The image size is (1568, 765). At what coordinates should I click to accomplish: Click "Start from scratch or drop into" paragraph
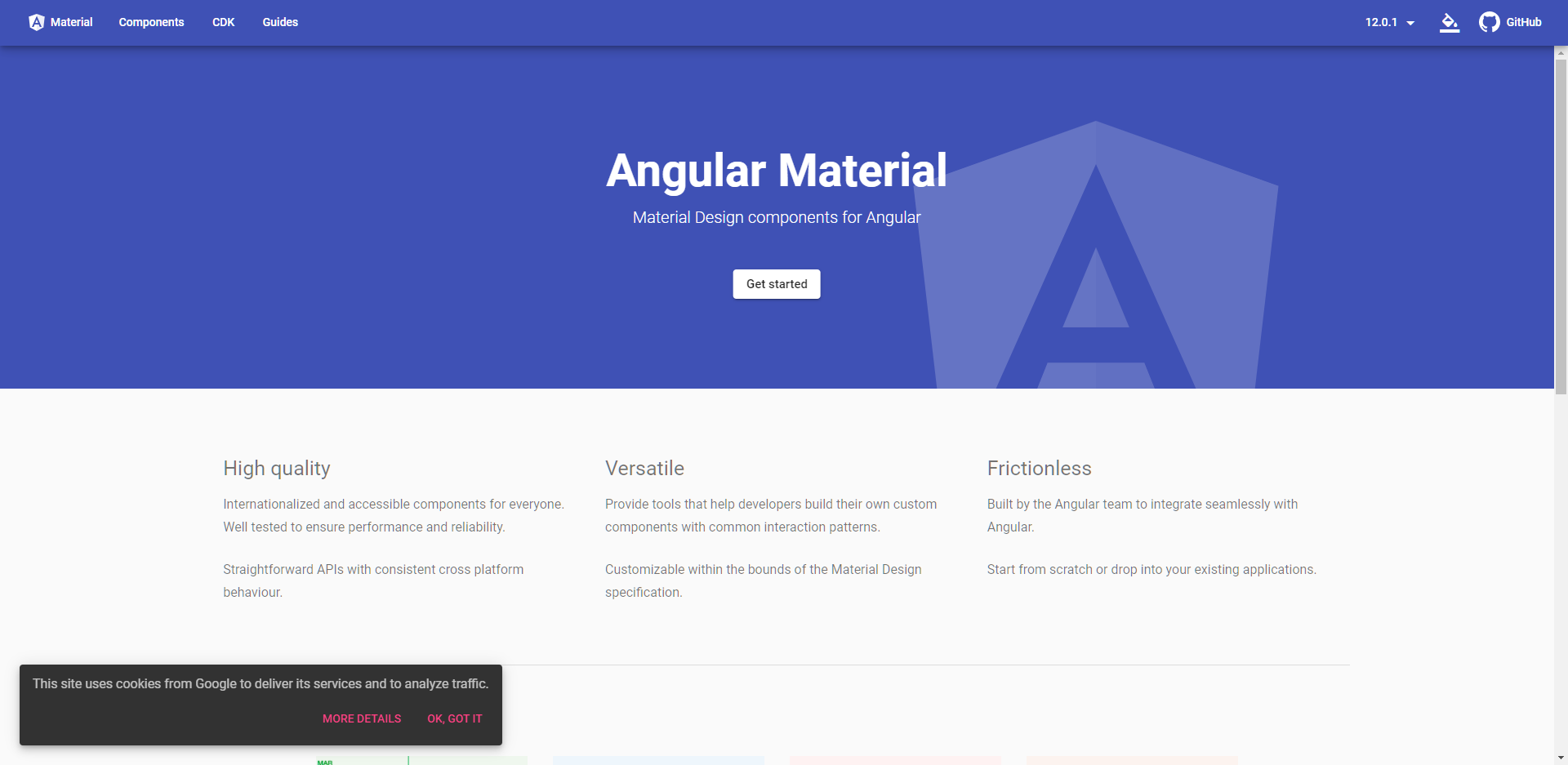coord(1151,569)
